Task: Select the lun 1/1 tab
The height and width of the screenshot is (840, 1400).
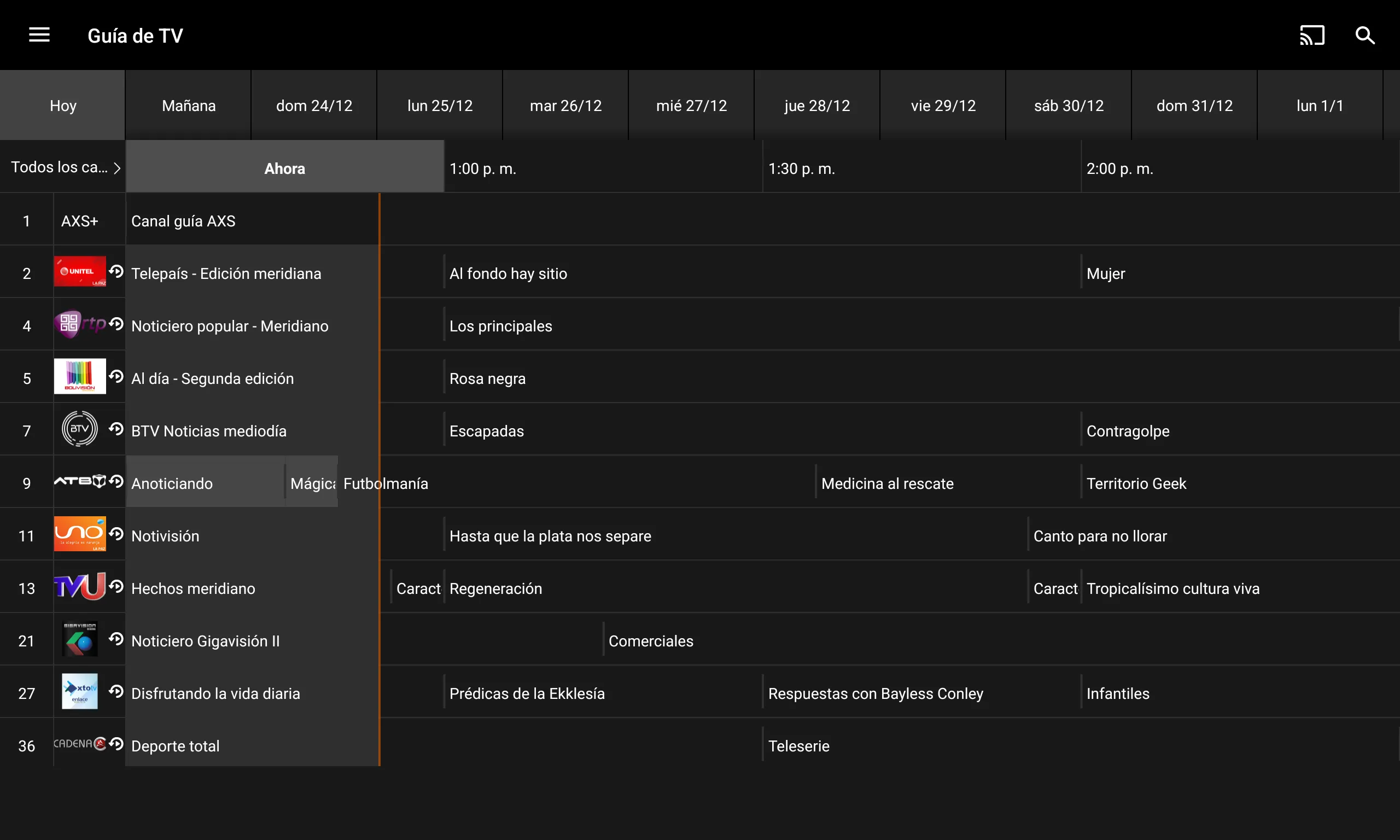Action: click(1320, 106)
